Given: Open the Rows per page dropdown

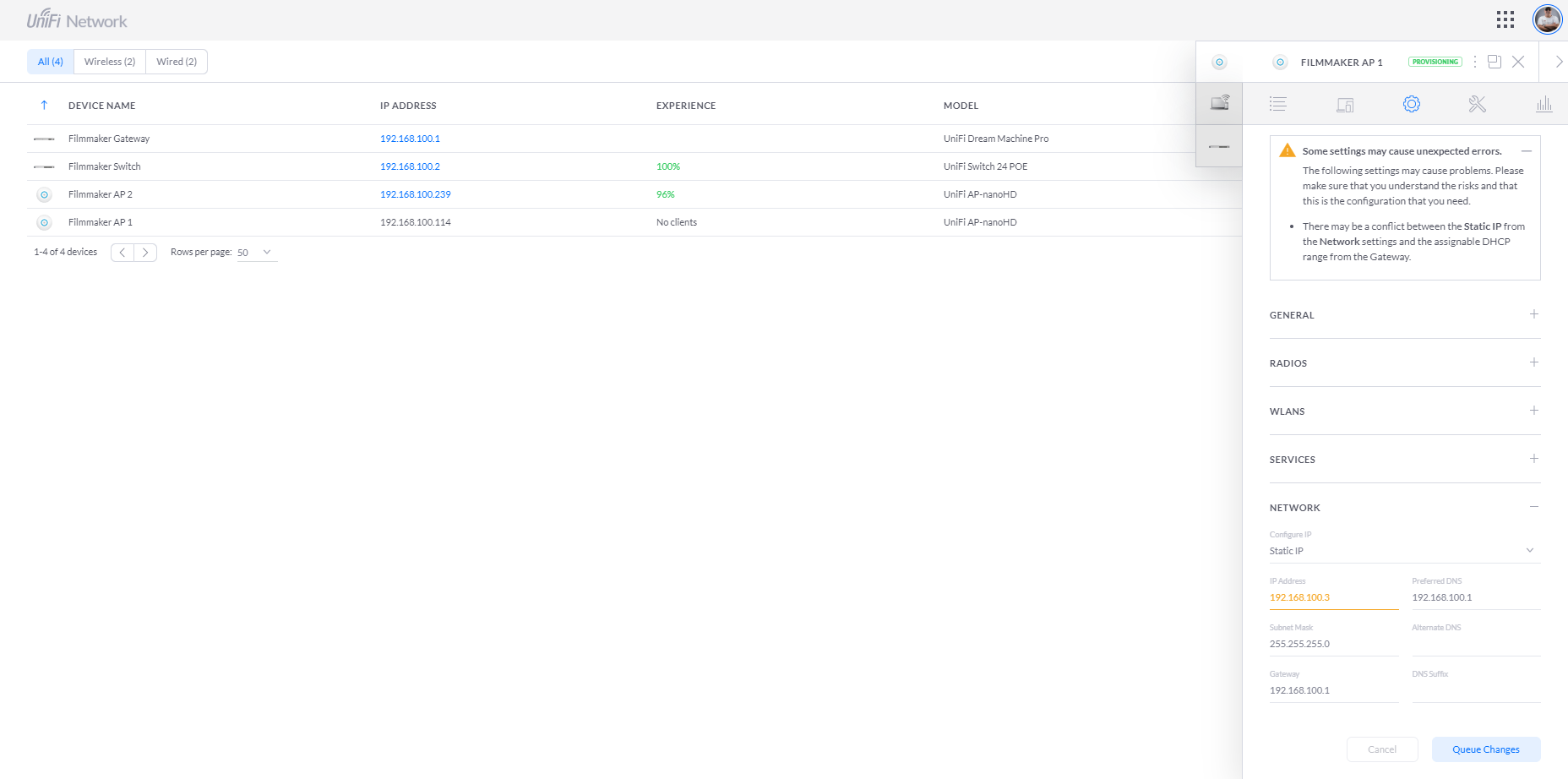Looking at the screenshot, I should coord(257,253).
